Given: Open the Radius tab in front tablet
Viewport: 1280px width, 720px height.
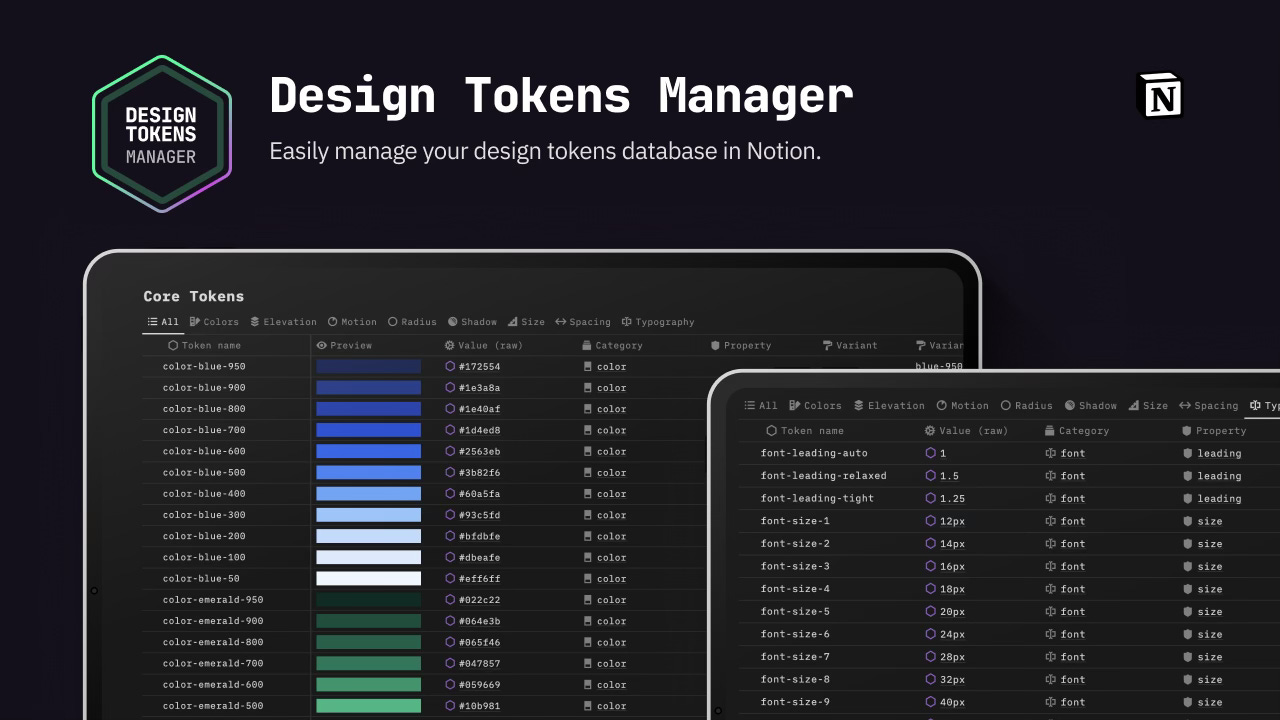Looking at the screenshot, I should point(1026,406).
